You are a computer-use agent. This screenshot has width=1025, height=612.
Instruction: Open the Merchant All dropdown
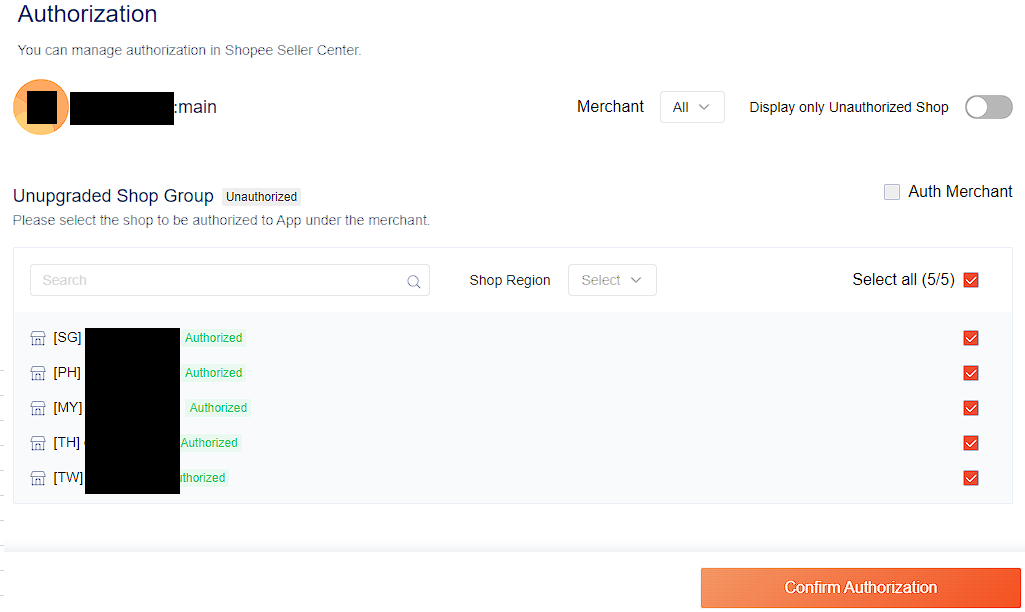692,107
